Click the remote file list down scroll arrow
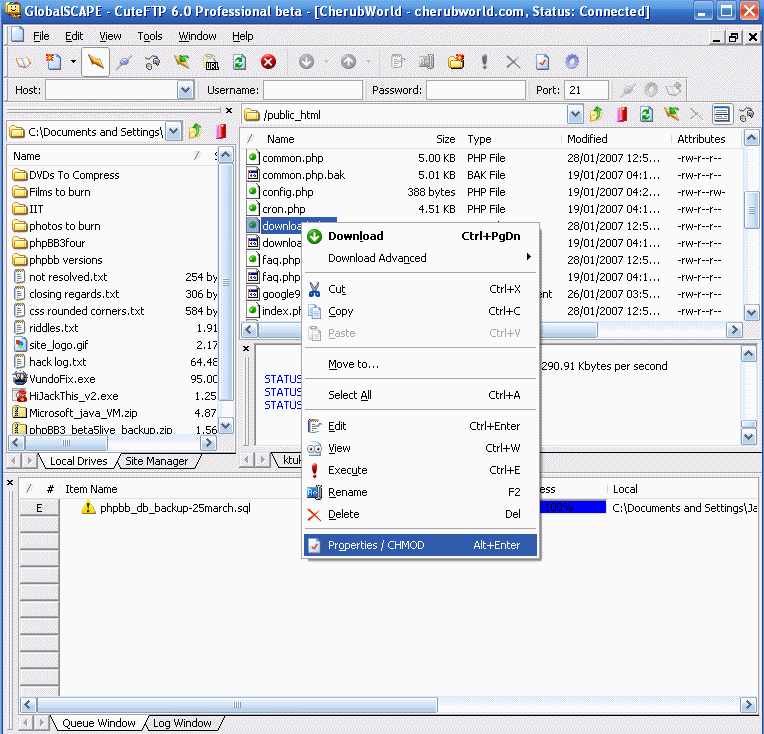 (751, 313)
